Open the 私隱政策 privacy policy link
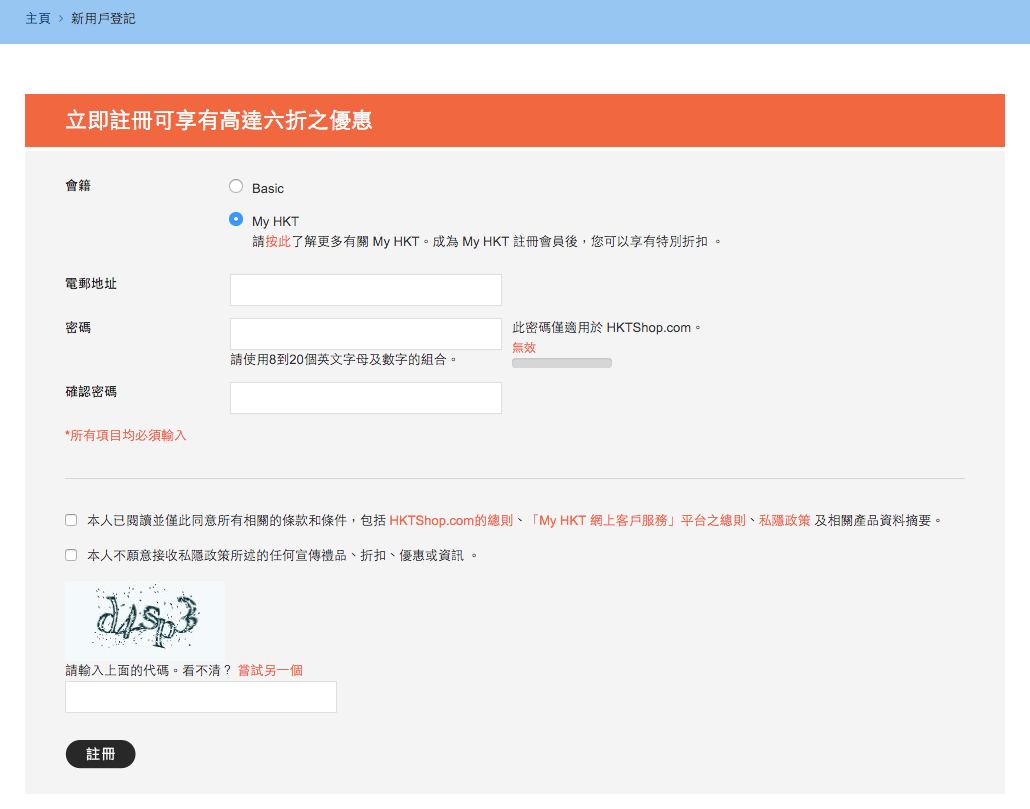1030x809 pixels. 784,521
